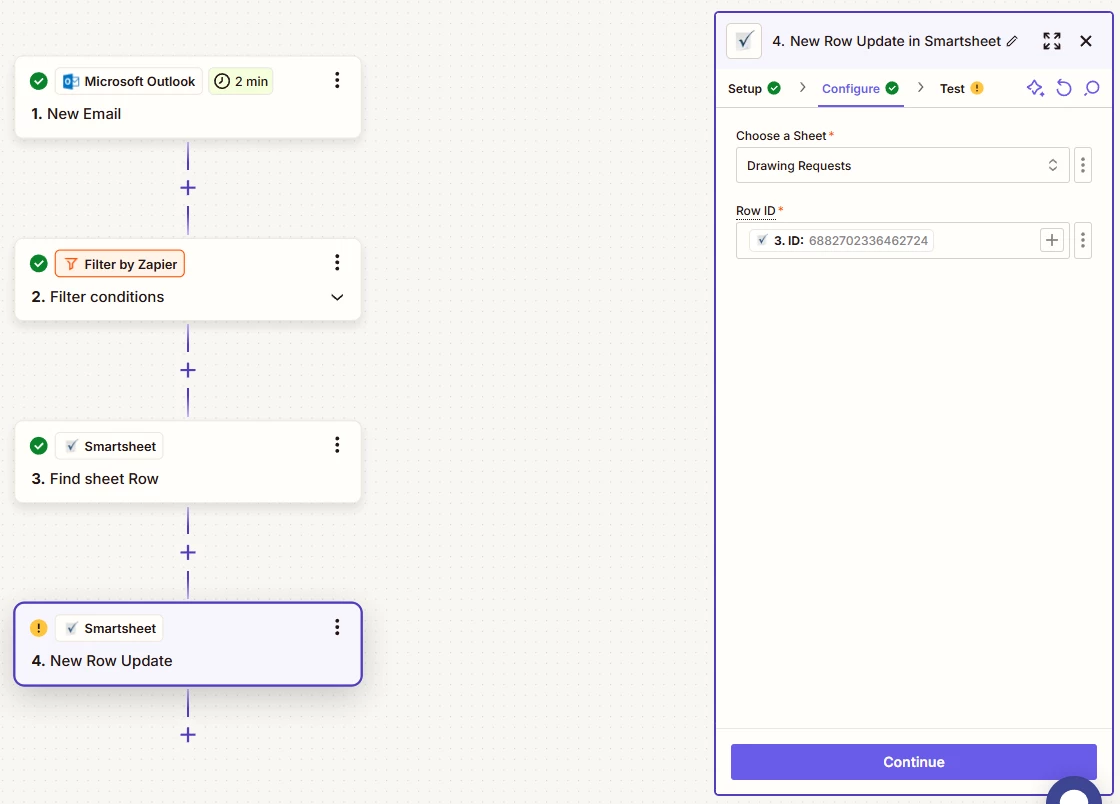The width and height of the screenshot is (1120, 804).
Task: Open AI assistant sparkle icon in panel
Action: pyautogui.click(x=1035, y=88)
